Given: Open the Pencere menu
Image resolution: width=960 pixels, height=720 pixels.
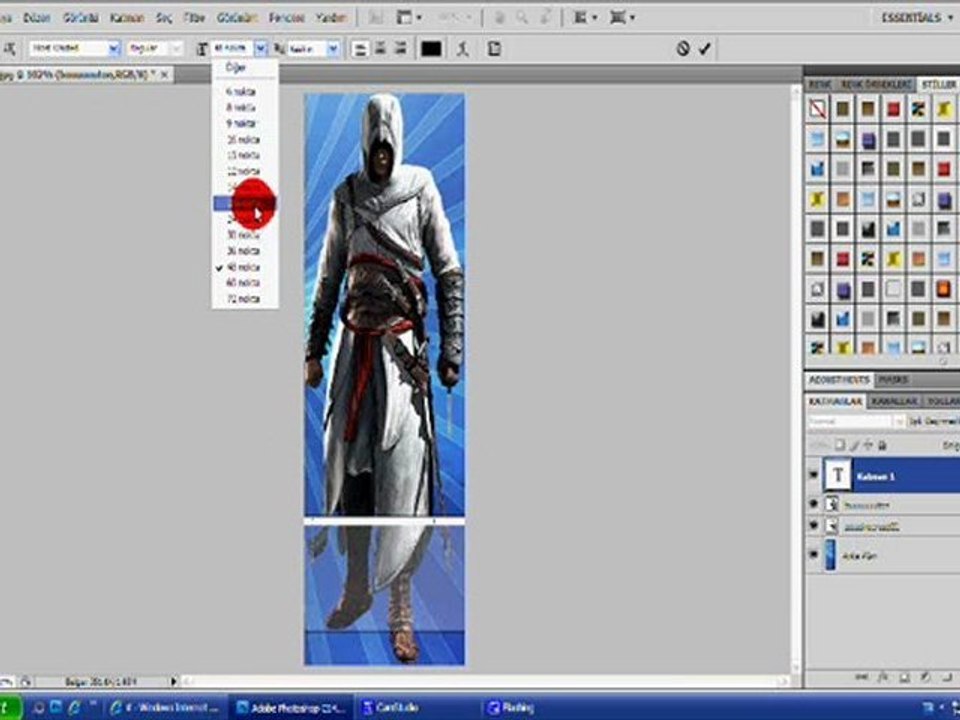Looking at the screenshot, I should pyautogui.click(x=287, y=18).
